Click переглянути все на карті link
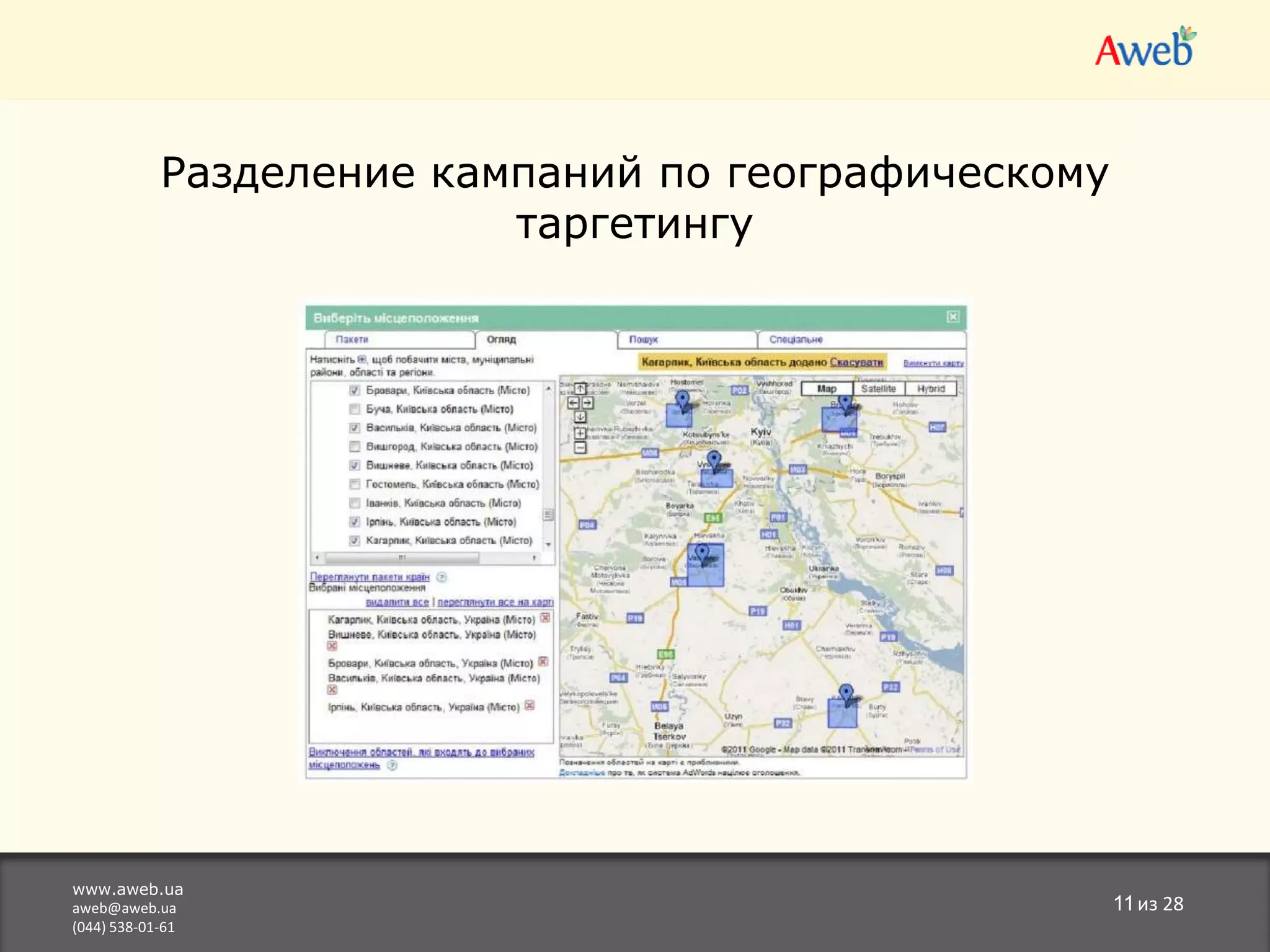1270x952 pixels. [x=495, y=602]
